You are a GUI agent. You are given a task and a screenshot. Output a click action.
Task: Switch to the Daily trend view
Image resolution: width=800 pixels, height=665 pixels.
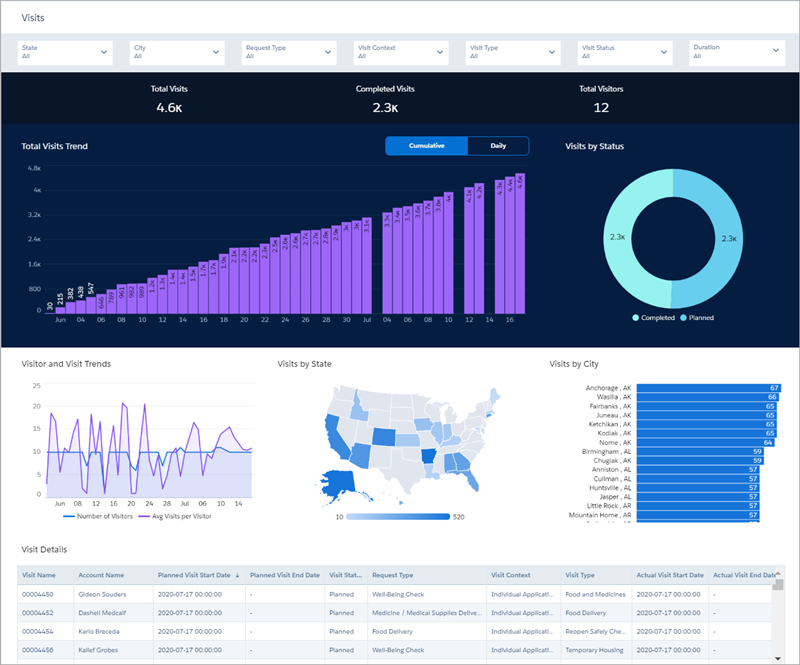(x=500, y=146)
